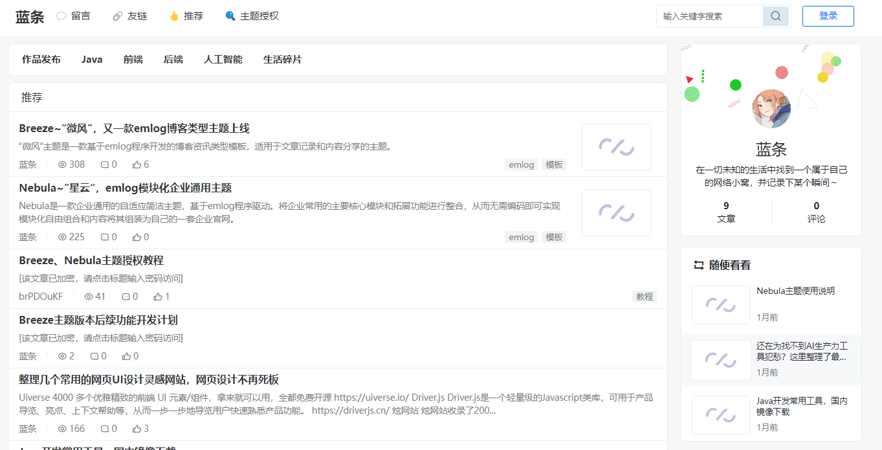The image size is (882, 450).
Task: Open the 整理几个常用的网页UI设计灵感网站 article
Action: 149,380
